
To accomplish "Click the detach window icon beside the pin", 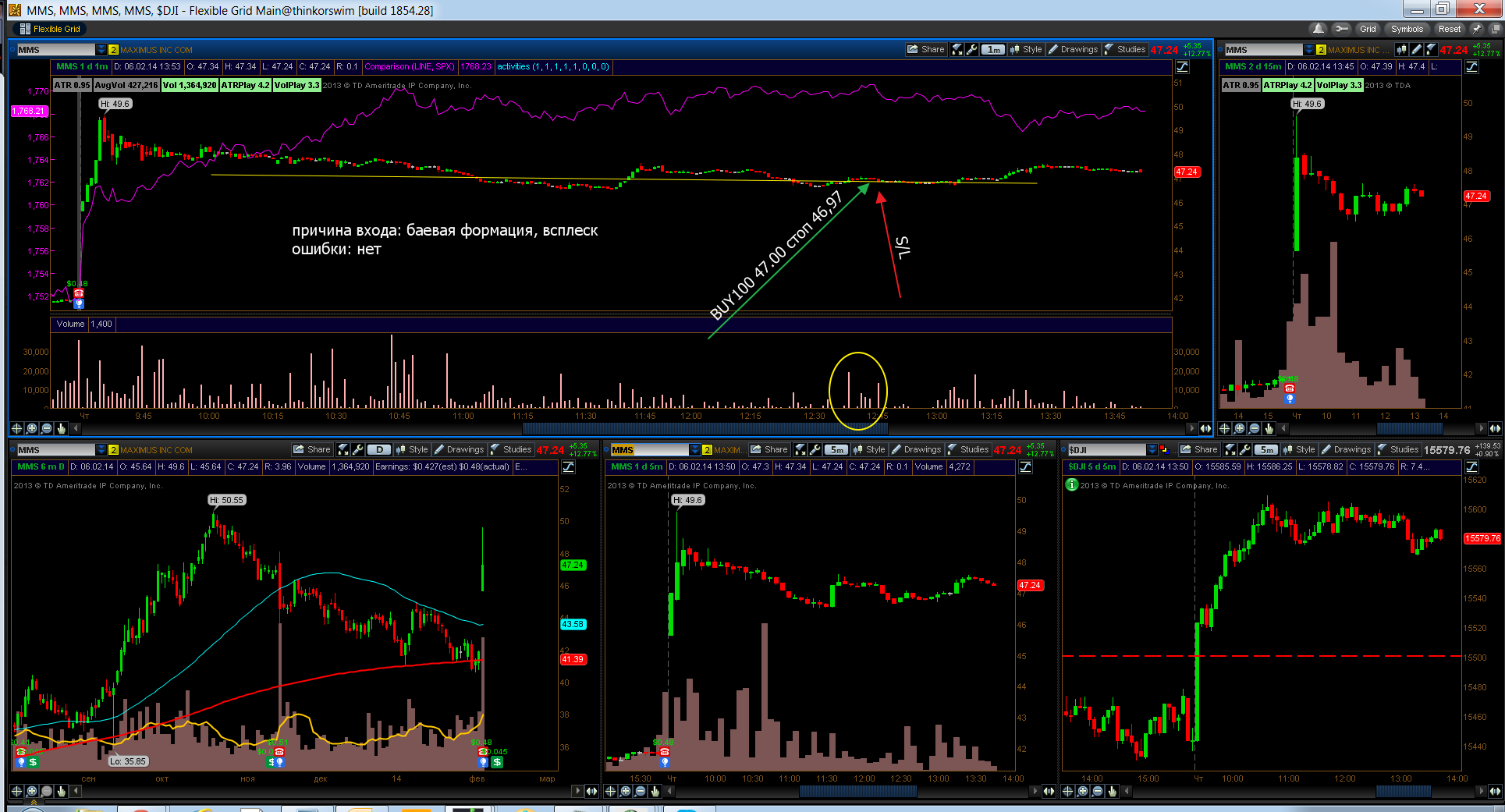I will point(1496,29).
